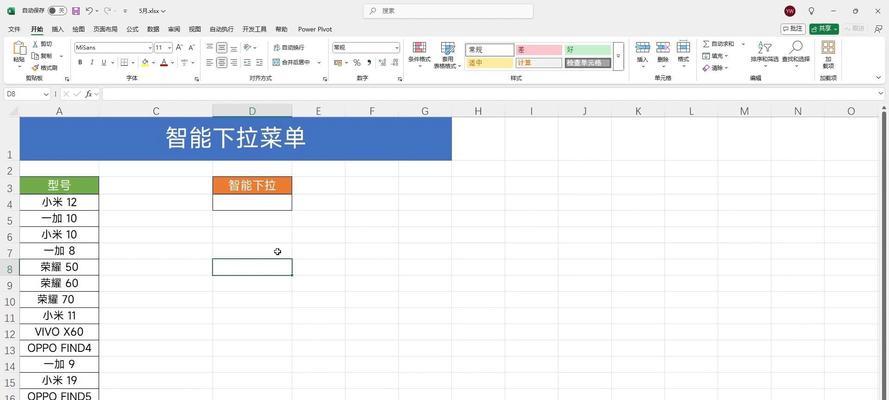This screenshot has width=889, height=400.
Task: Toggle align left
Action: click(210, 62)
